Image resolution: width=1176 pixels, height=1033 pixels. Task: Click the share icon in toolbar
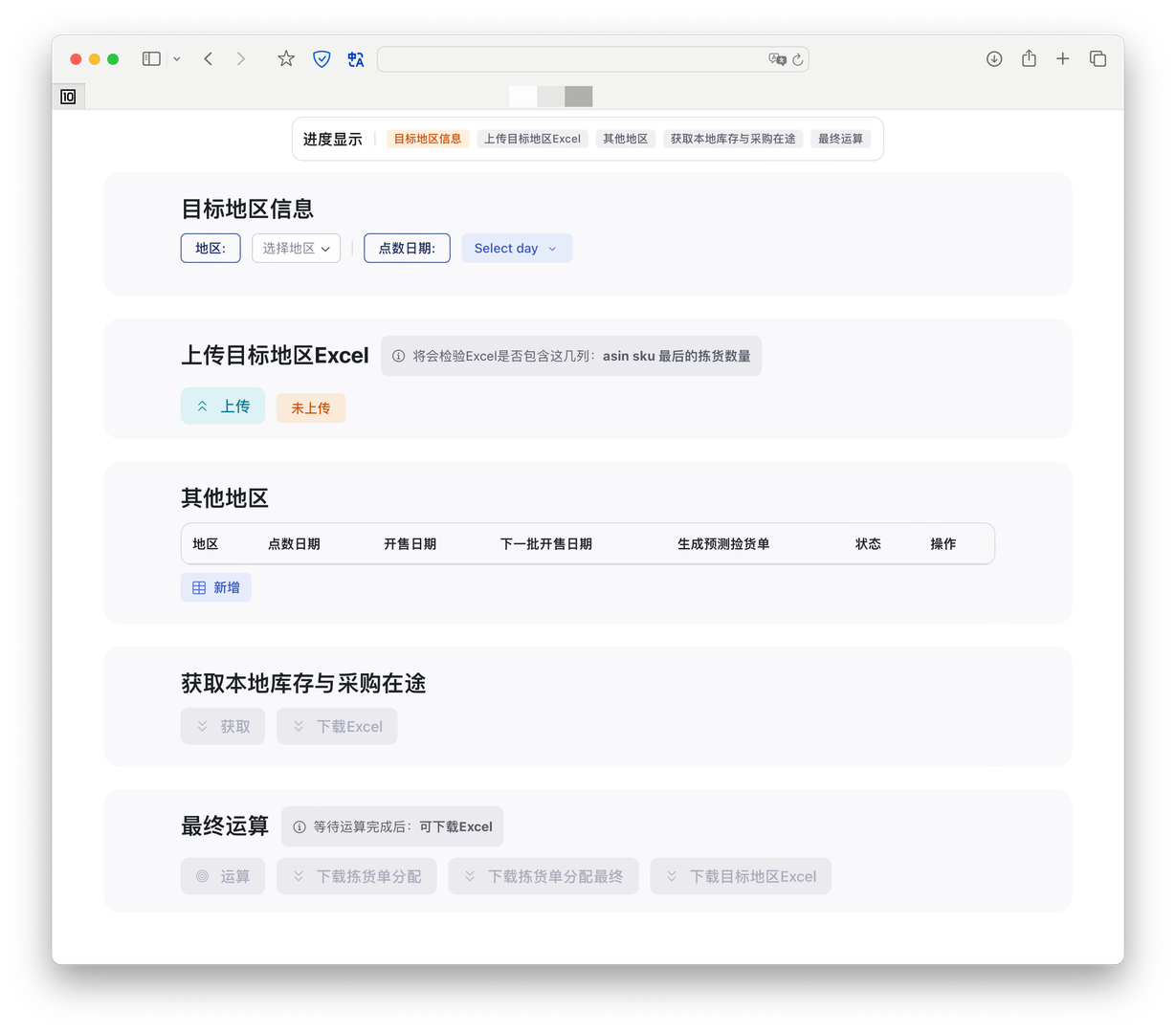click(1029, 59)
